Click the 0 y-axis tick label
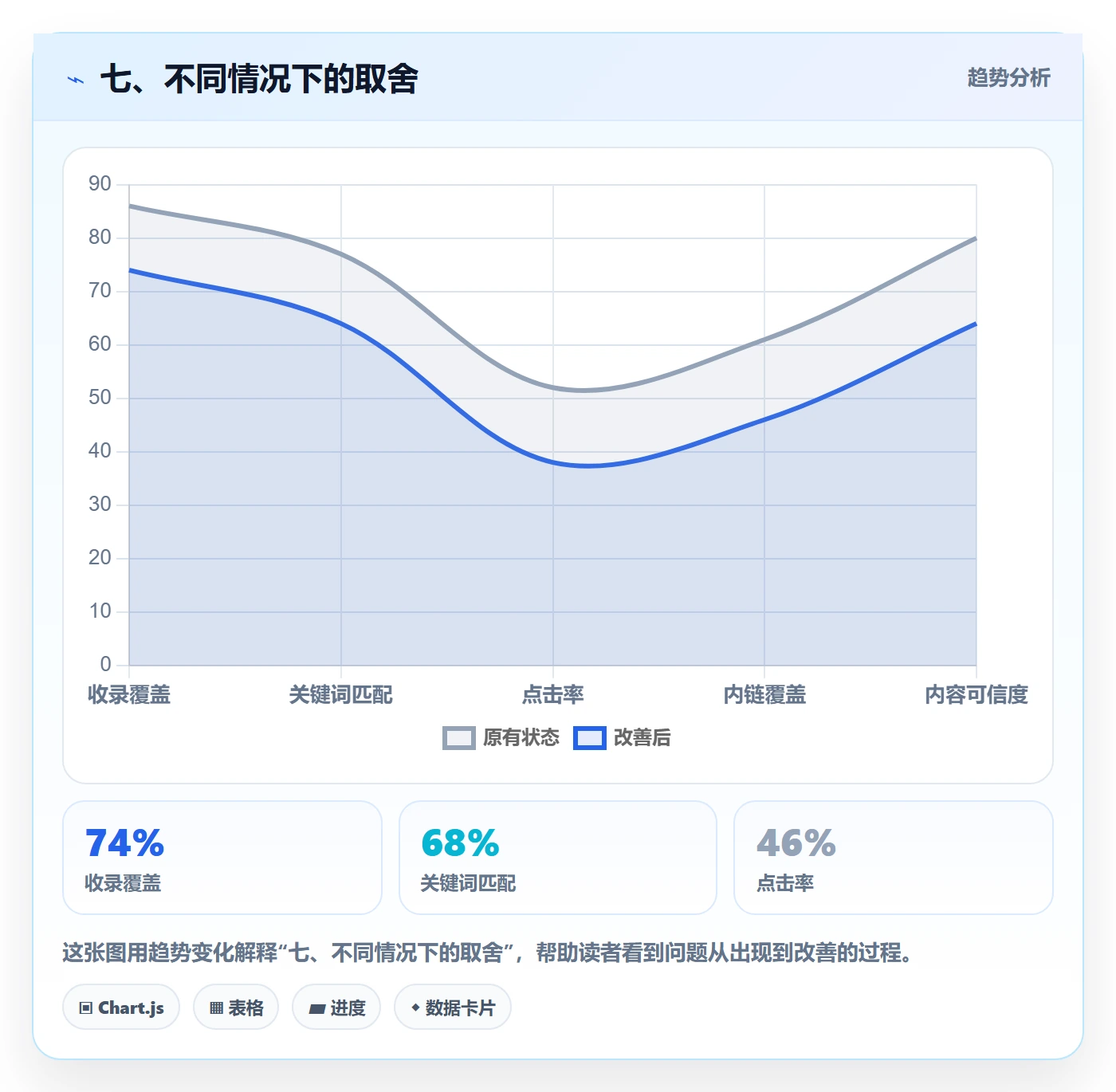Image resolution: width=1116 pixels, height=1092 pixels. (x=105, y=665)
